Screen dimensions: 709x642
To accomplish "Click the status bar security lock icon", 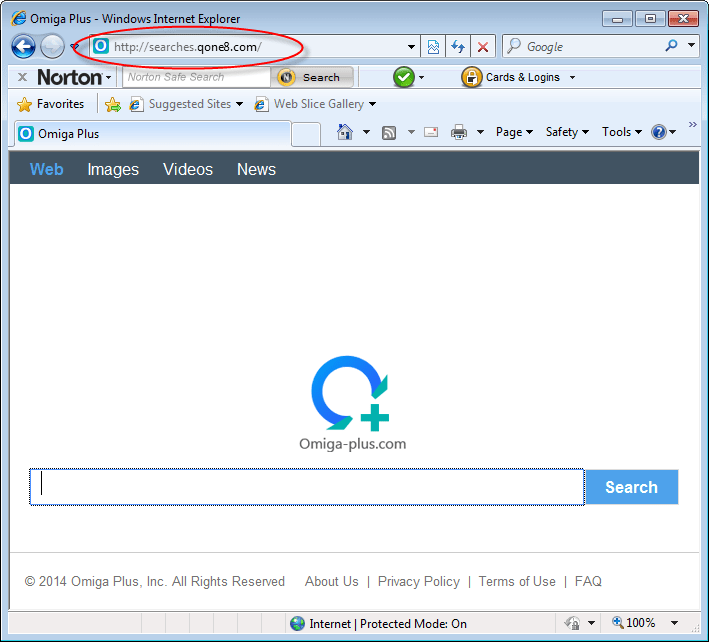I will point(572,623).
